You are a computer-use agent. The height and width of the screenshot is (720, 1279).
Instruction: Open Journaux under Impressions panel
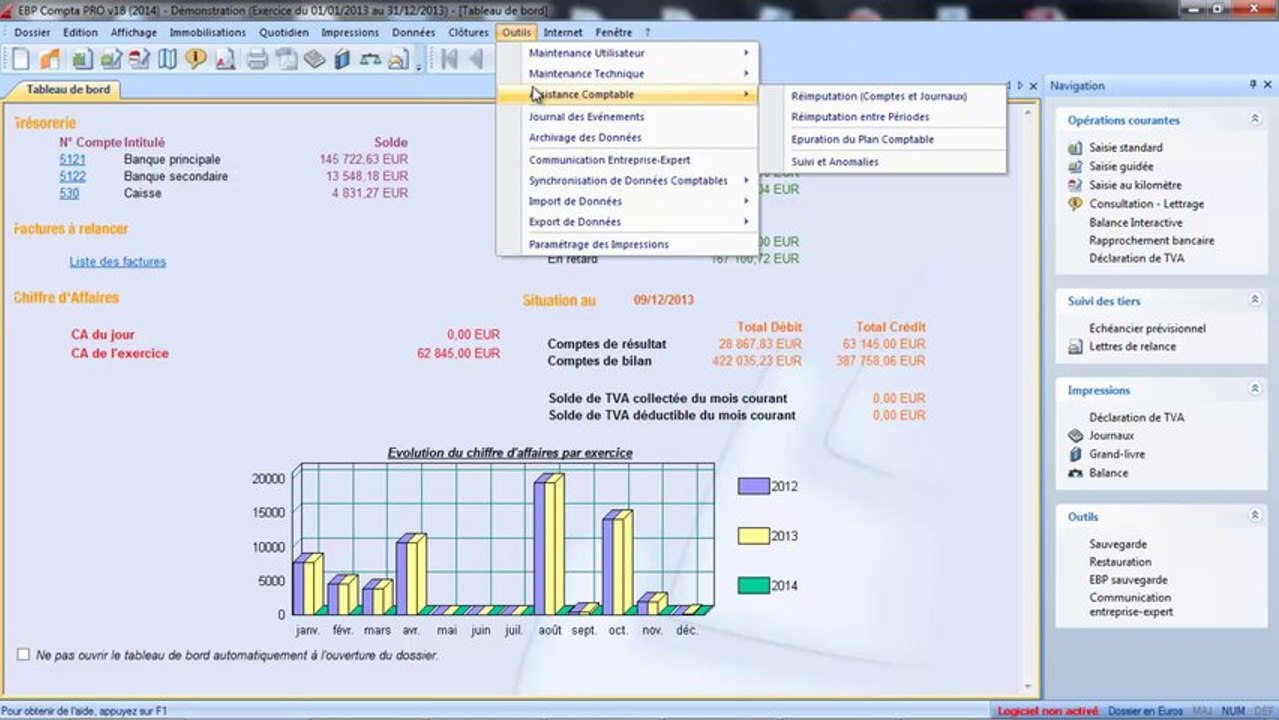coord(1112,436)
